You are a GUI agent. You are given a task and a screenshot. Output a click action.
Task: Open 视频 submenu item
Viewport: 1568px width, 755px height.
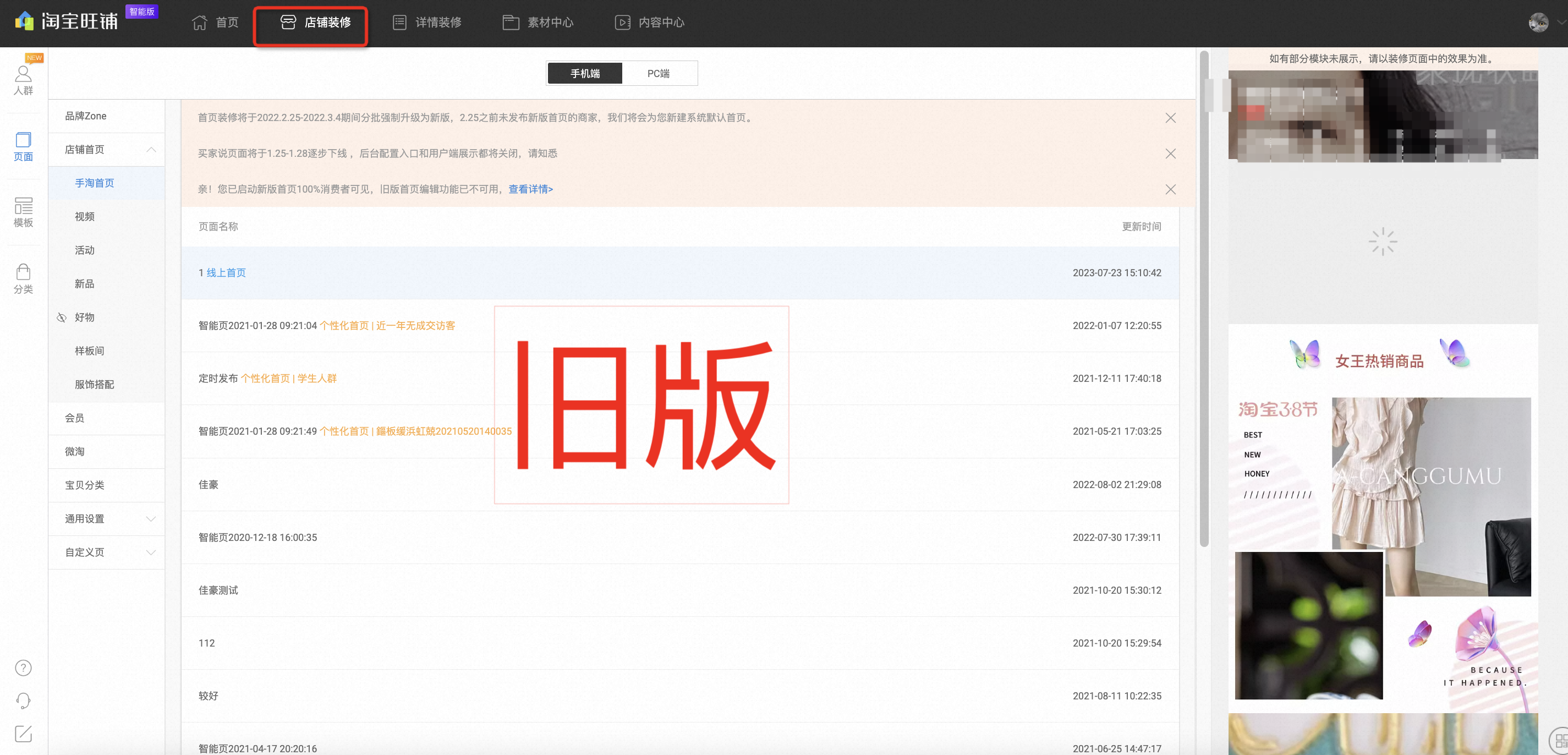coord(107,216)
